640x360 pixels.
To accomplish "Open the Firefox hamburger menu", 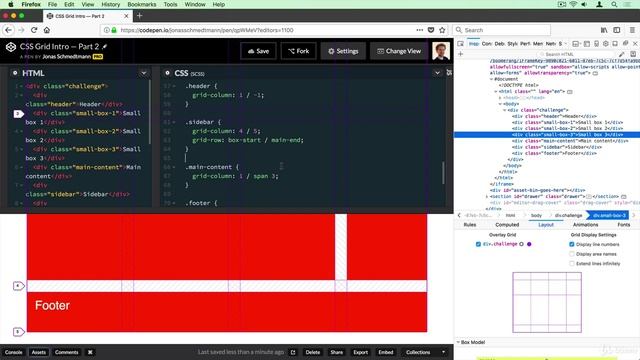I will click(632, 30).
